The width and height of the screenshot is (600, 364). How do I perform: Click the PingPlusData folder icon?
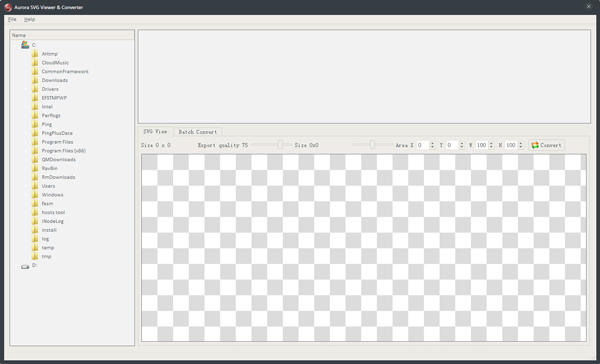[x=35, y=133]
